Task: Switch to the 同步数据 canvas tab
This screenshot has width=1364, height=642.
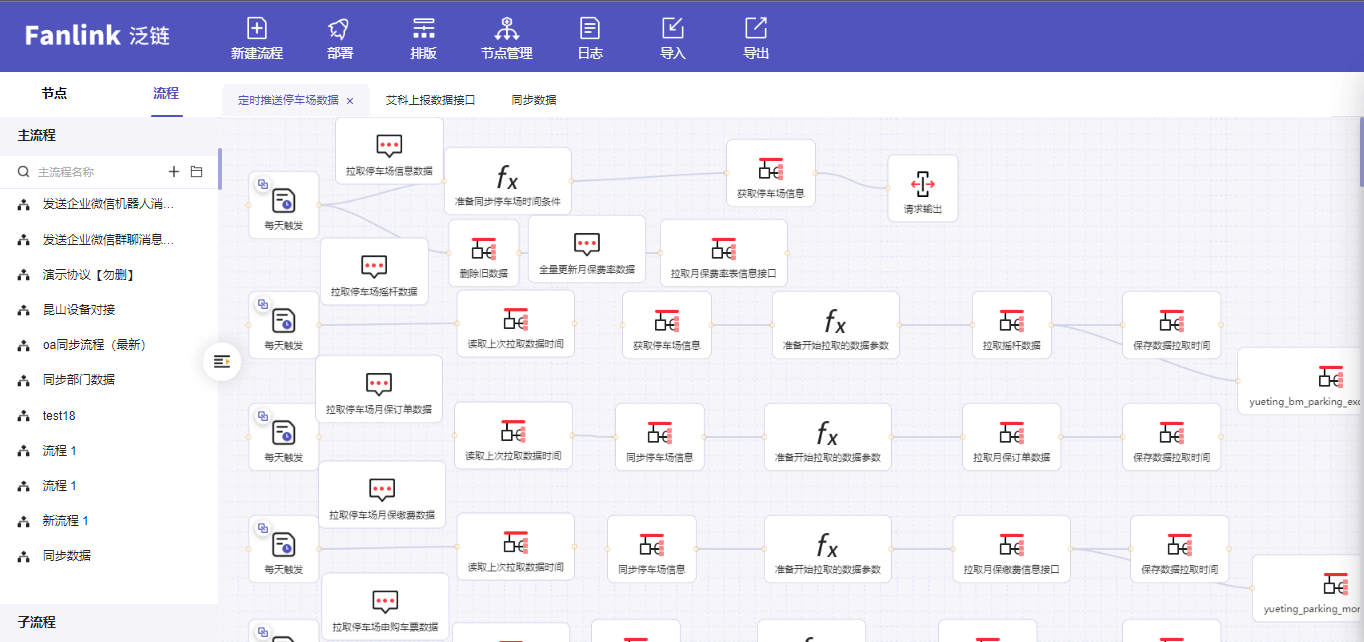Action: pos(533,100)
